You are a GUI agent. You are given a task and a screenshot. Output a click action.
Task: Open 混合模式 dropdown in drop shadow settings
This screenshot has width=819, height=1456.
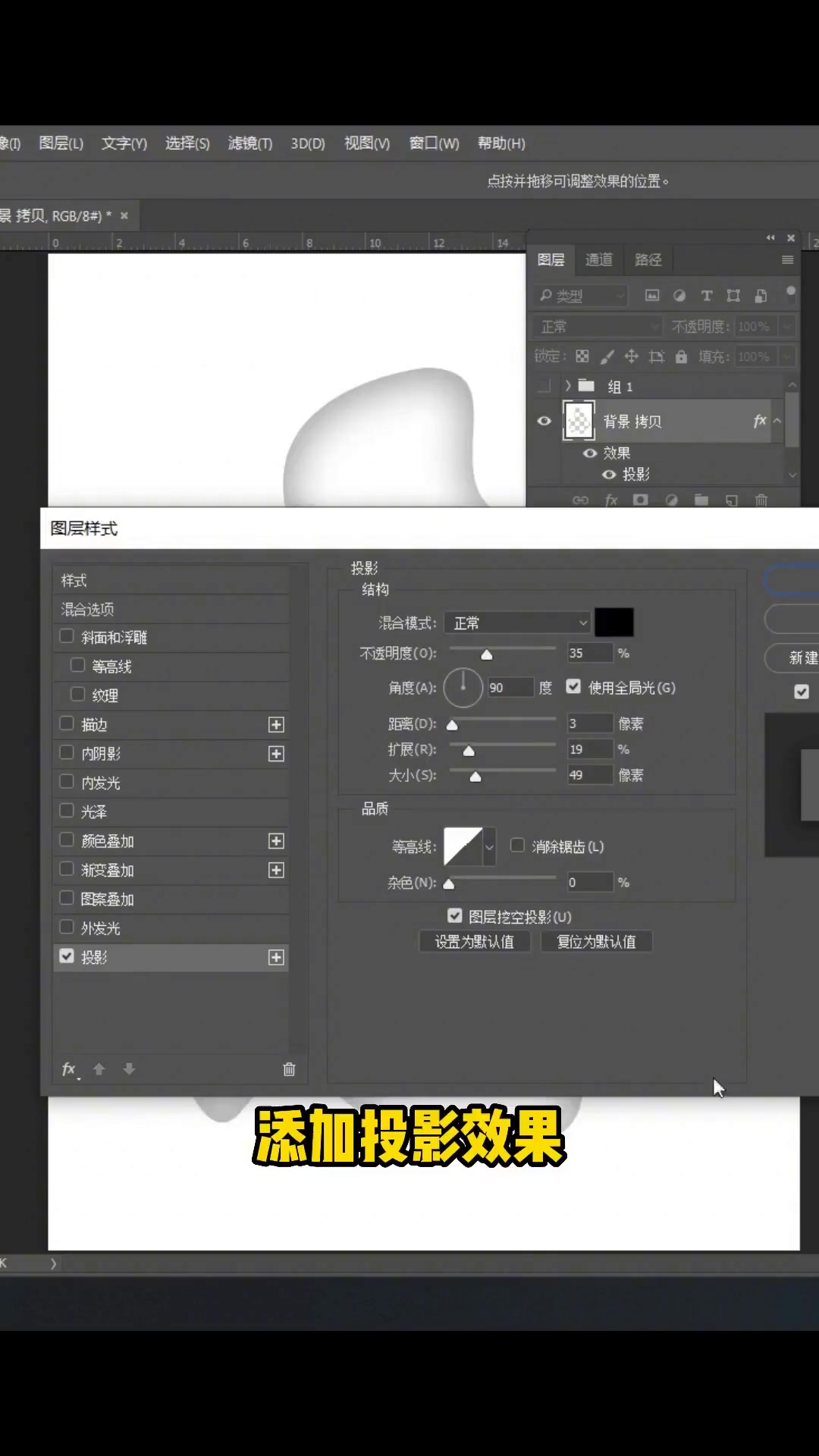[517, 623]
